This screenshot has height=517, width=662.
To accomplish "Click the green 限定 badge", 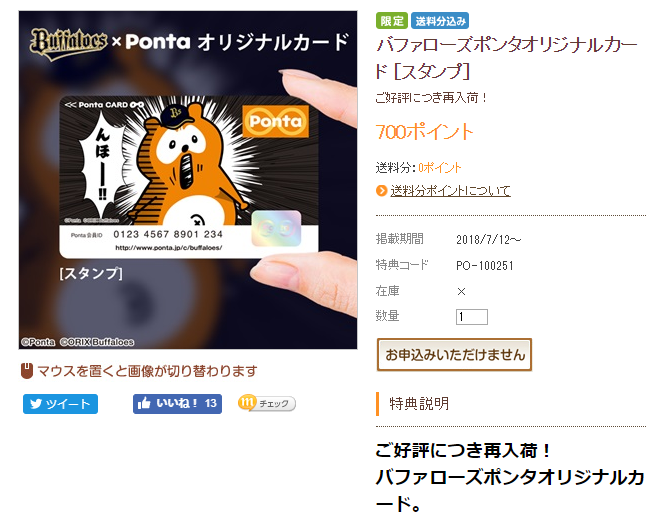I will tap(392, 21).
